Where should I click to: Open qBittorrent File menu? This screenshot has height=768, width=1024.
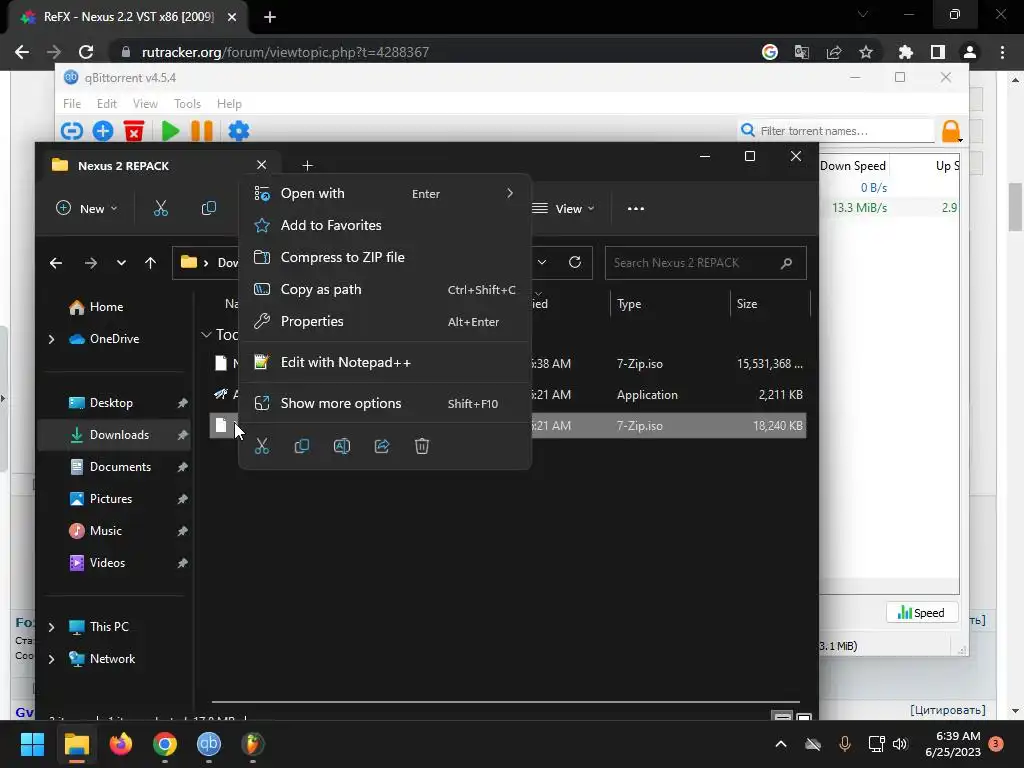tap(72, 104)
